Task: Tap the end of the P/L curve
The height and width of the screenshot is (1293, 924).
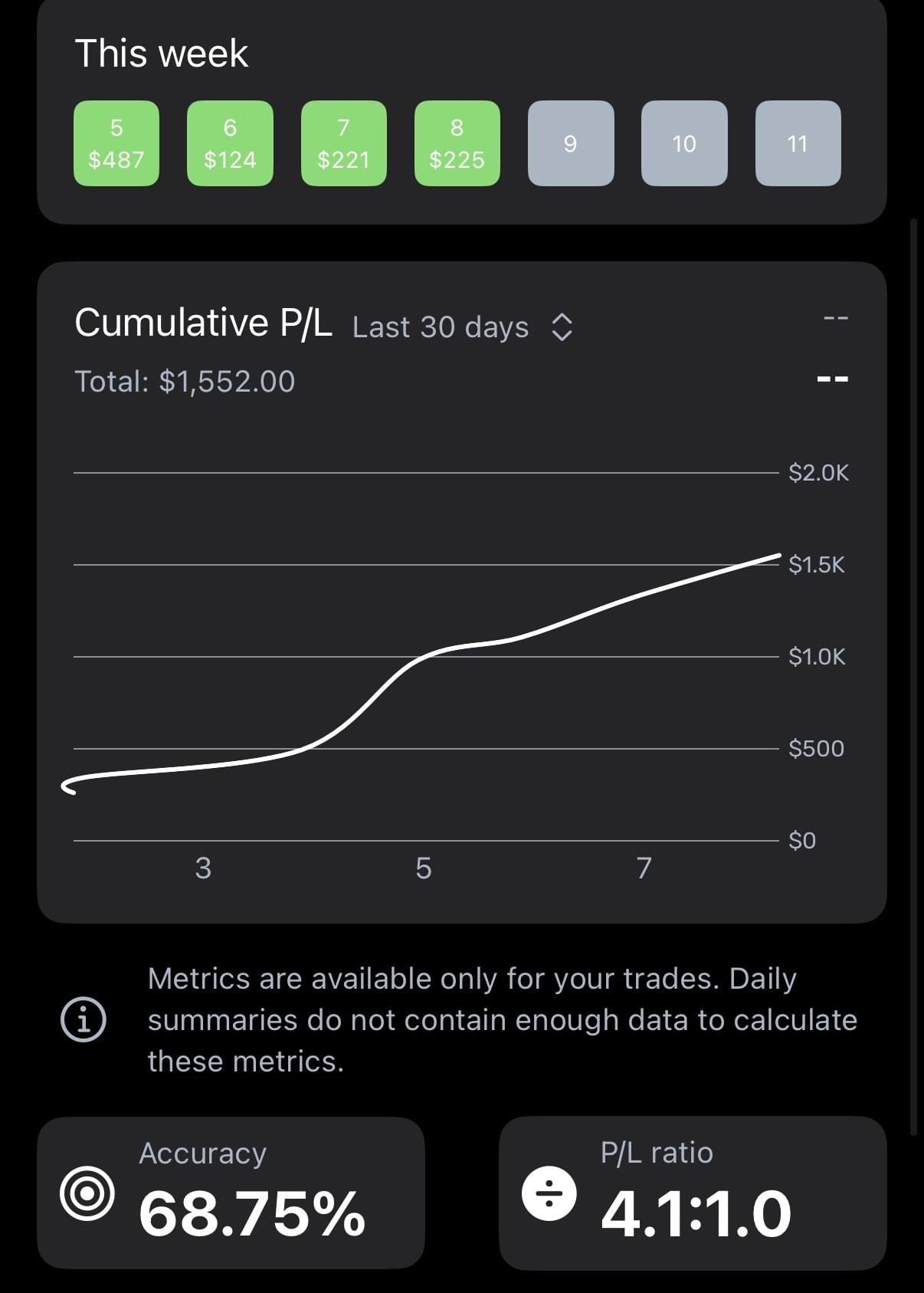Action: click(778, 556)
